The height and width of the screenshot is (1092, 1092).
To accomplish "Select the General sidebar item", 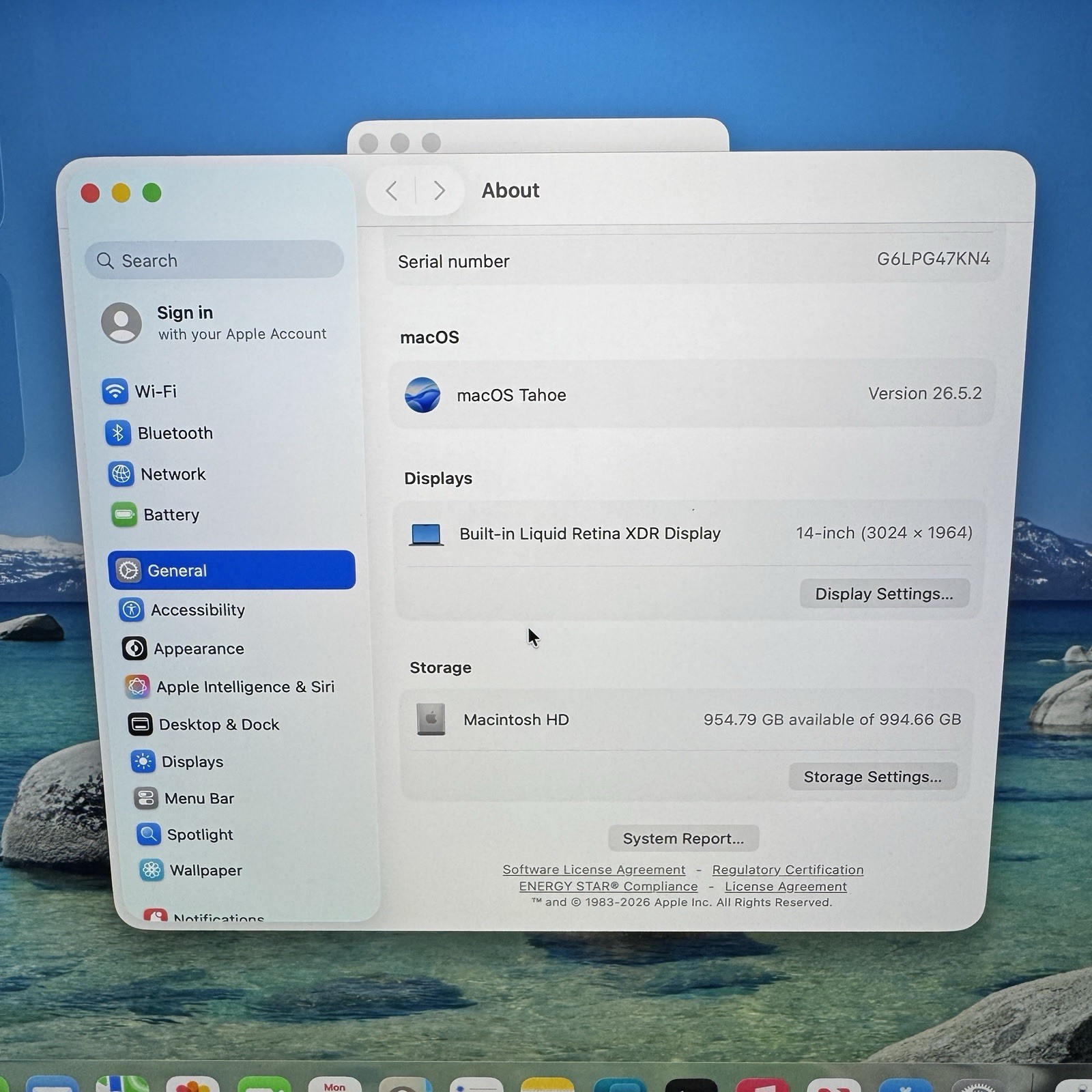I will coord(231,570).
